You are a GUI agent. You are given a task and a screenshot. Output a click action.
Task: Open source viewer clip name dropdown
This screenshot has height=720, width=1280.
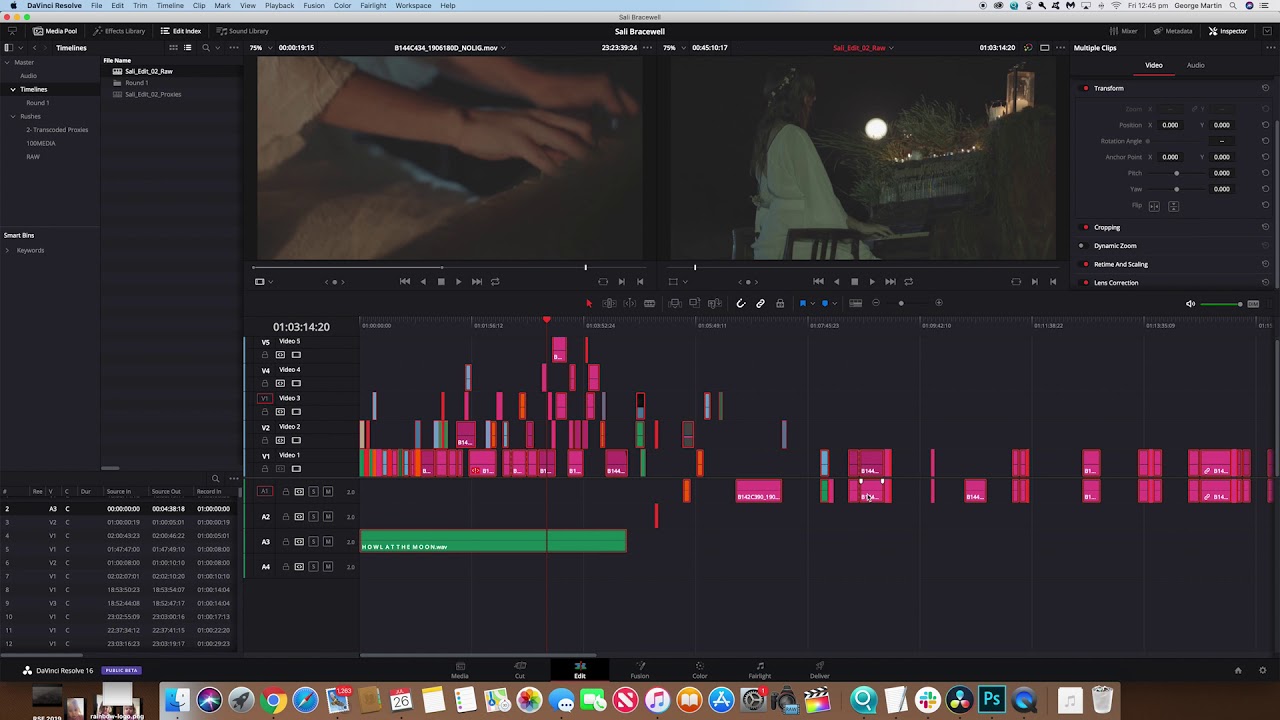point(501,48)
